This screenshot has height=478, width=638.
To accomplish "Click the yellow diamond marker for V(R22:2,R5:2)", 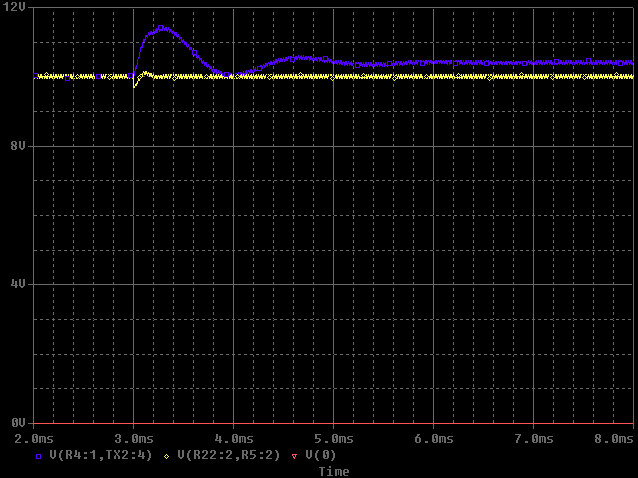I will pyautogui.click(x=166, y=456).
